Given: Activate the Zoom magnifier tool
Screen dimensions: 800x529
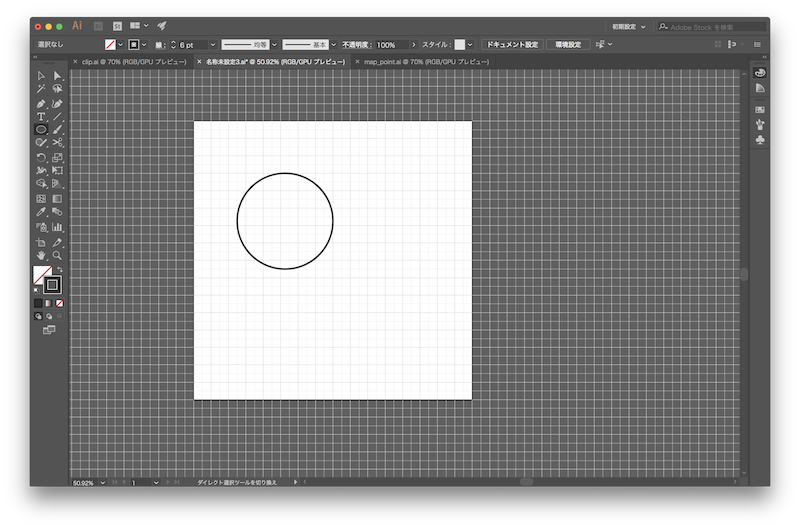Looking at the screenshot, I should (x=57, y=255).
